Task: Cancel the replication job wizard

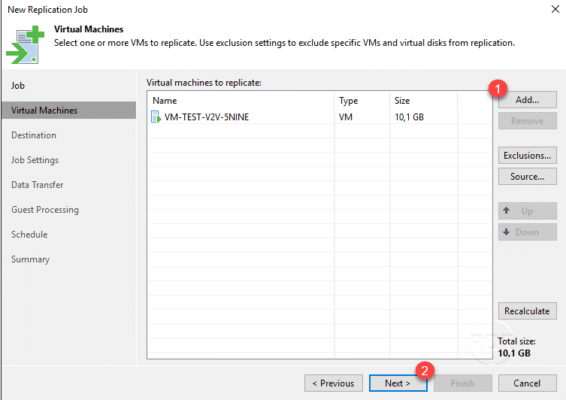Action: point(527,383)
